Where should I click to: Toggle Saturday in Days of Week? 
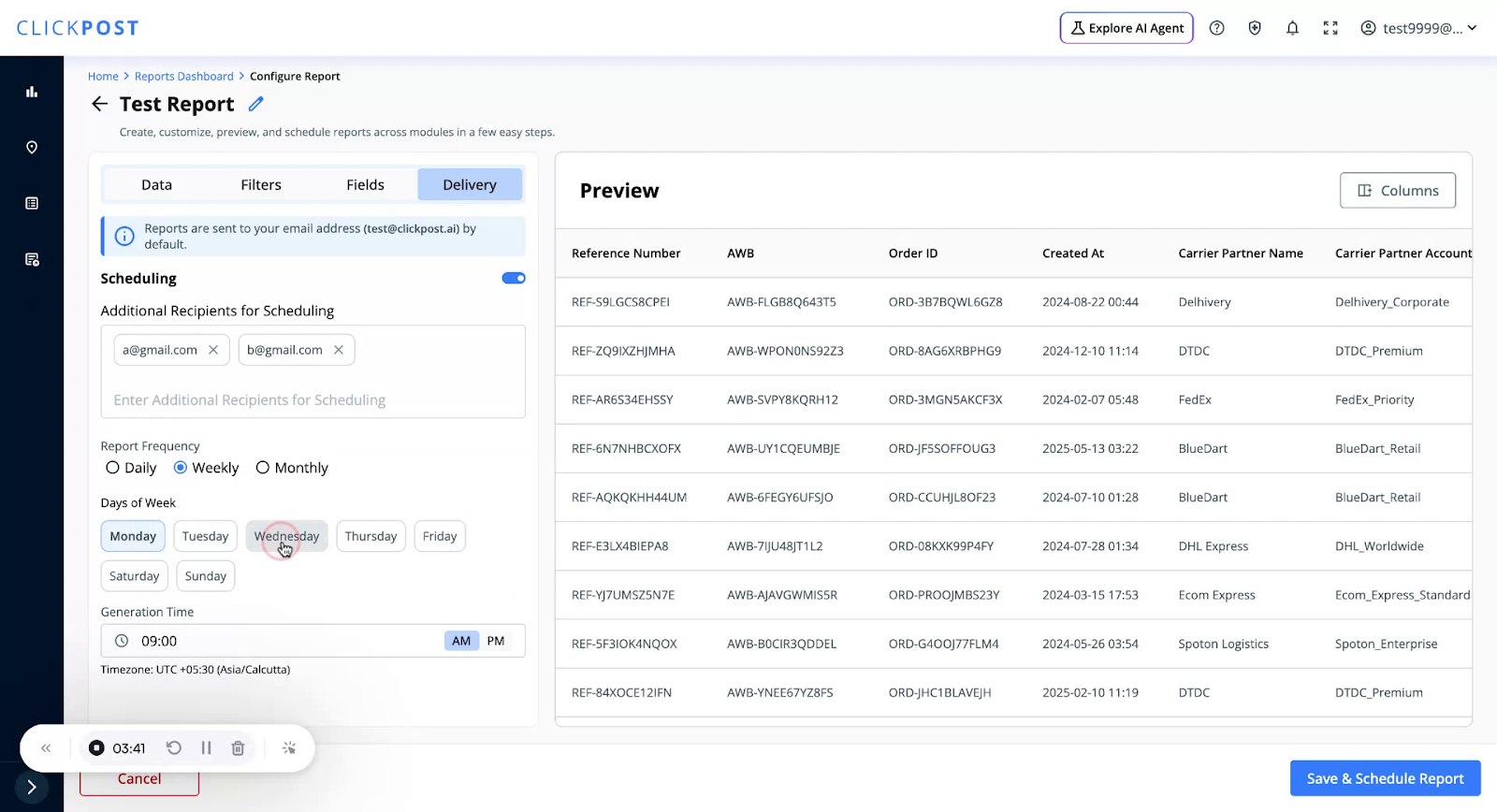(134, 576)
